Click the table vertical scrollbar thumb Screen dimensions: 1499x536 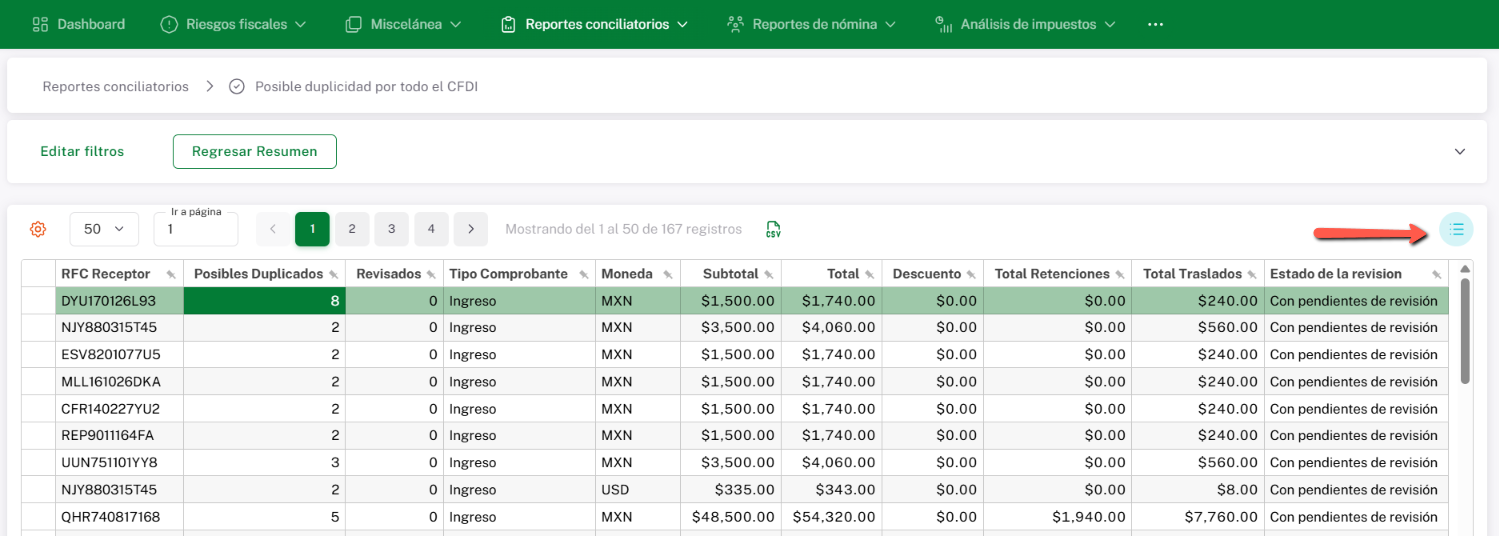pos(1465,330)
